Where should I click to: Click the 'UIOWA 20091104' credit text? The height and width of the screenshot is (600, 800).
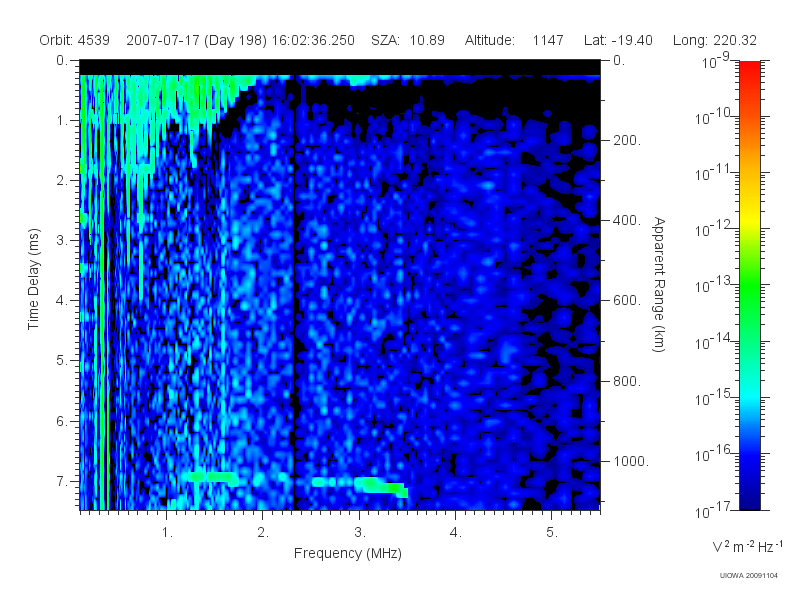pos(749,576)
